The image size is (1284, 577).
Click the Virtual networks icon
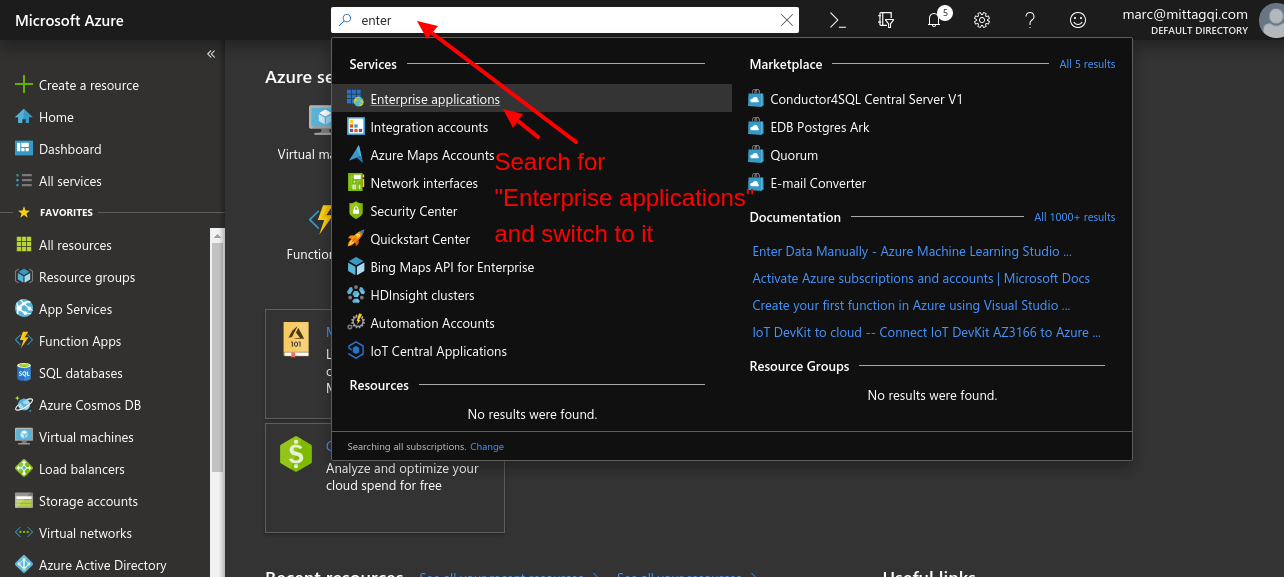point(24,533)
